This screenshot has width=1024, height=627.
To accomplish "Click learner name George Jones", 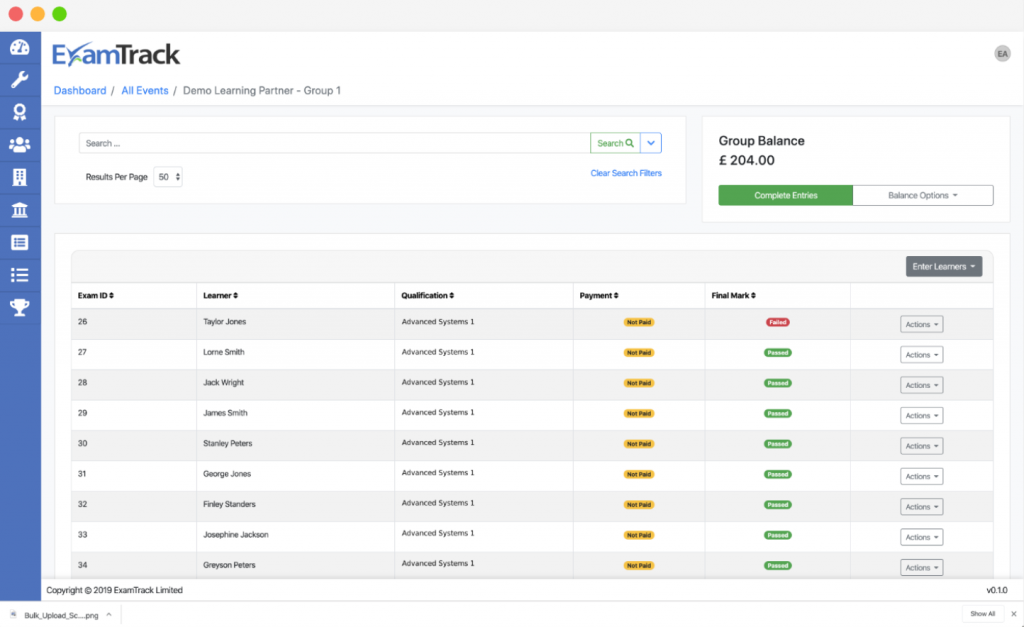I will (227, 474).
